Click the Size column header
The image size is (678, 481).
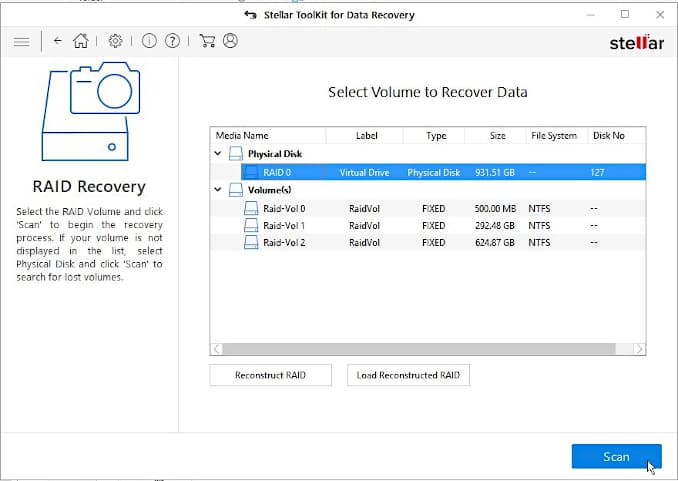(x=496, y=135)
